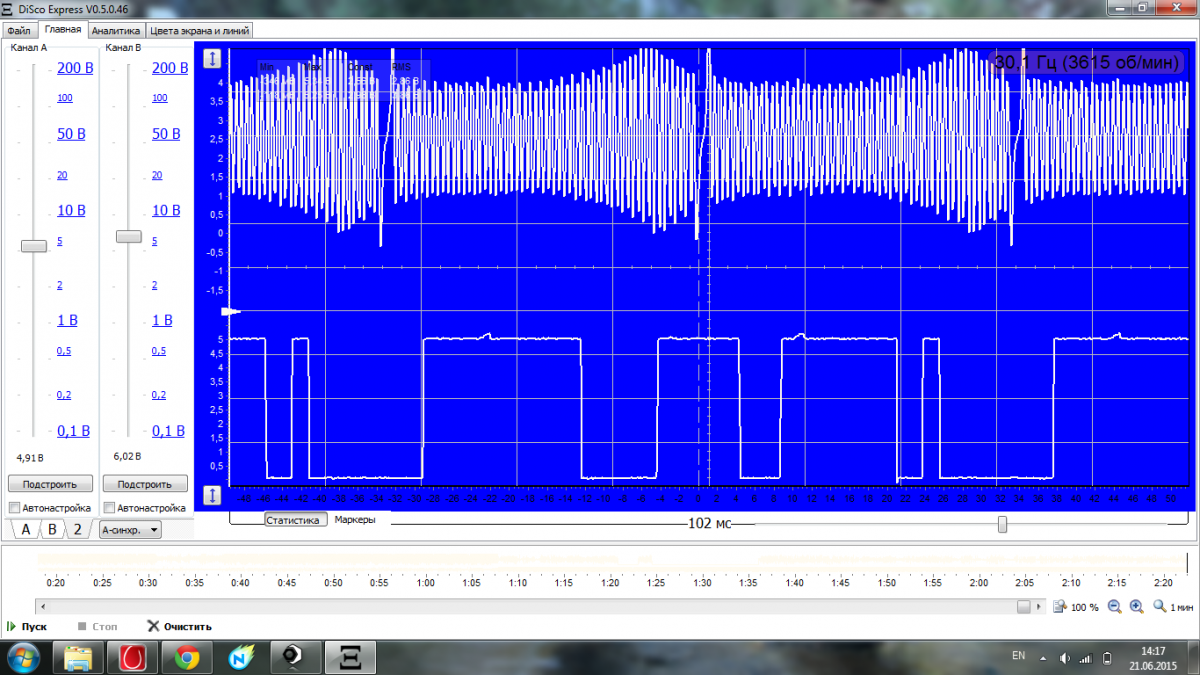
Task: Set Канал B range to 20
Action: point(157,176)
